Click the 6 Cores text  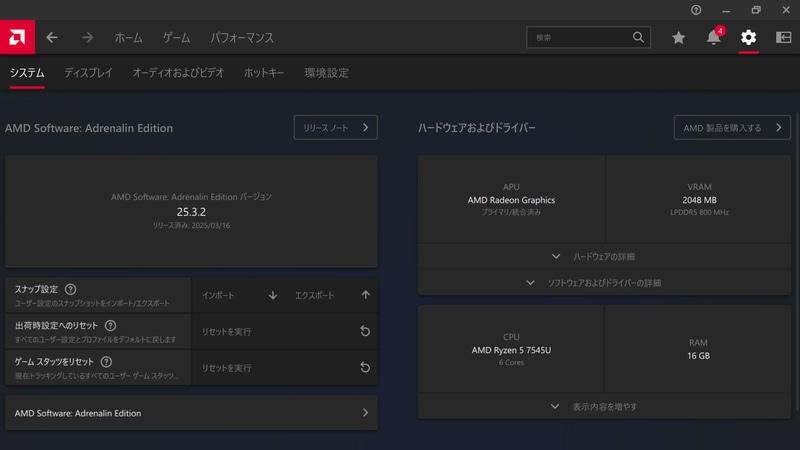click(511, 362)
